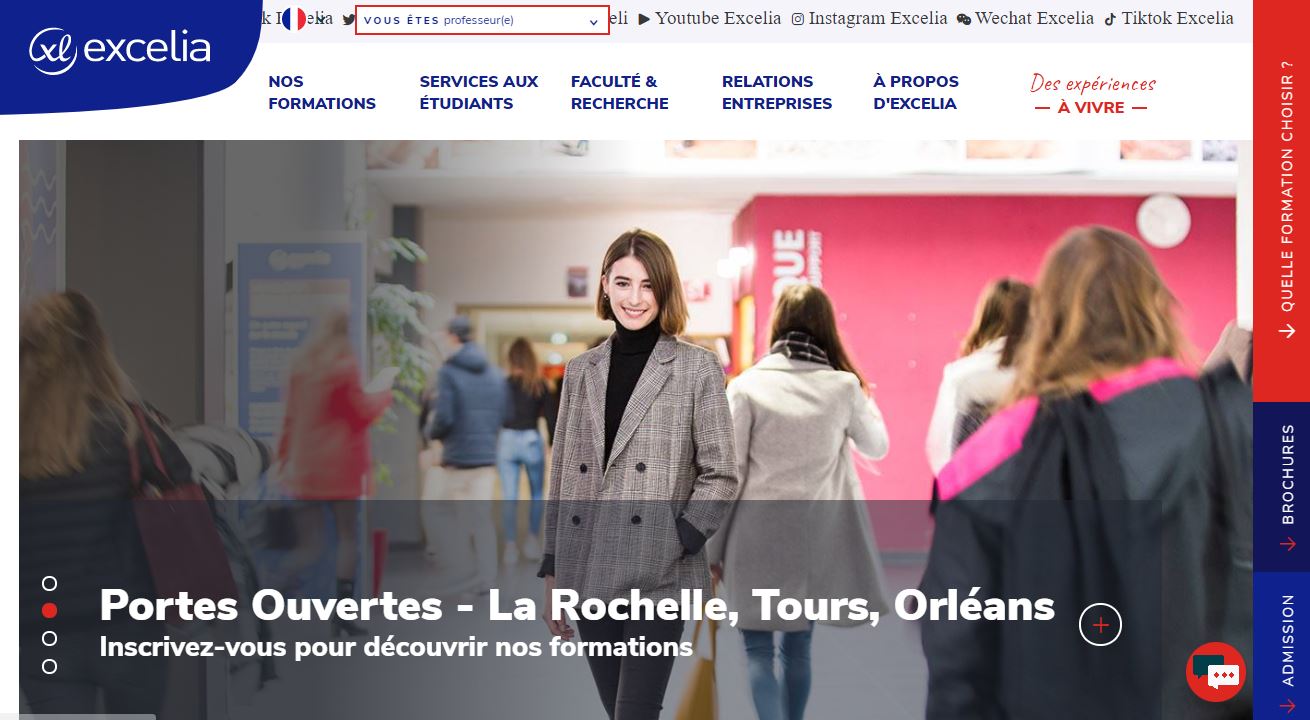This screenshot has height=720, width=1310.
Task: Open the À propos d'Excelia menu
Action: point(916,92)
